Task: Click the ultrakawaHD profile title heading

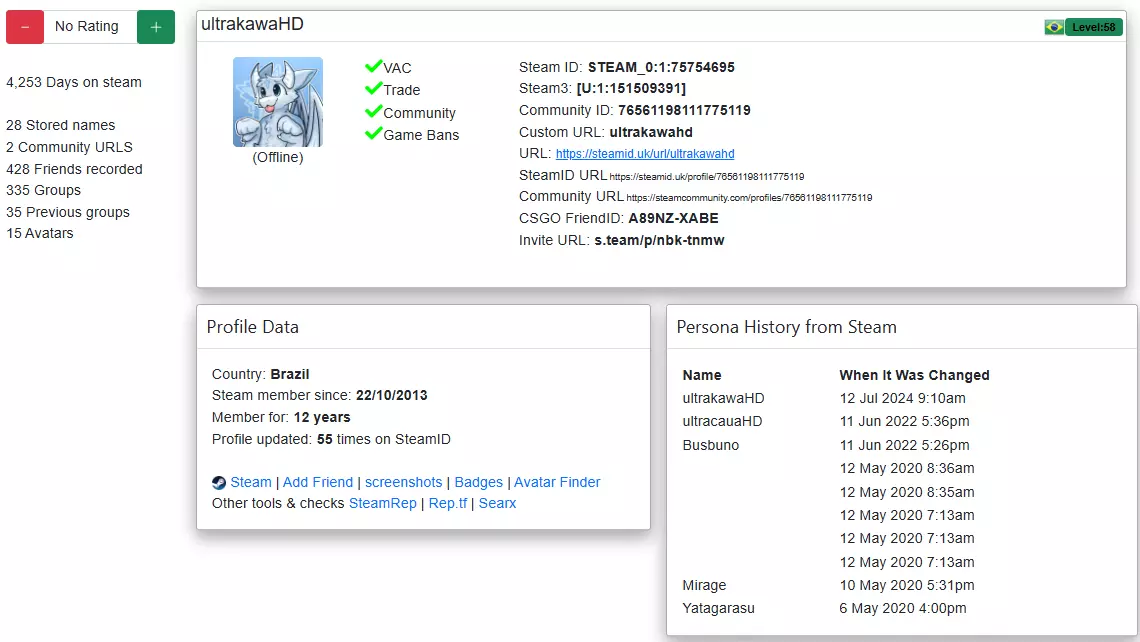Action: [x=252, y=24]
